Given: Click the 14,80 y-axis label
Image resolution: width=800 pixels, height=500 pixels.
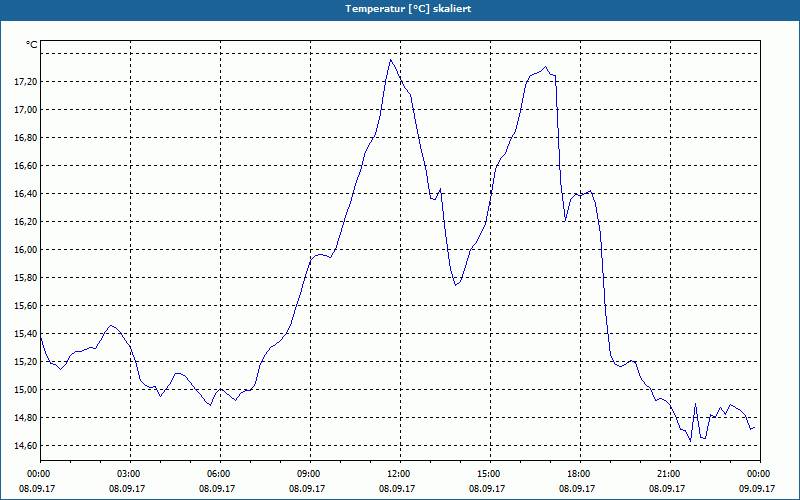Looking at the screenshot, I should tap(28, 418).
